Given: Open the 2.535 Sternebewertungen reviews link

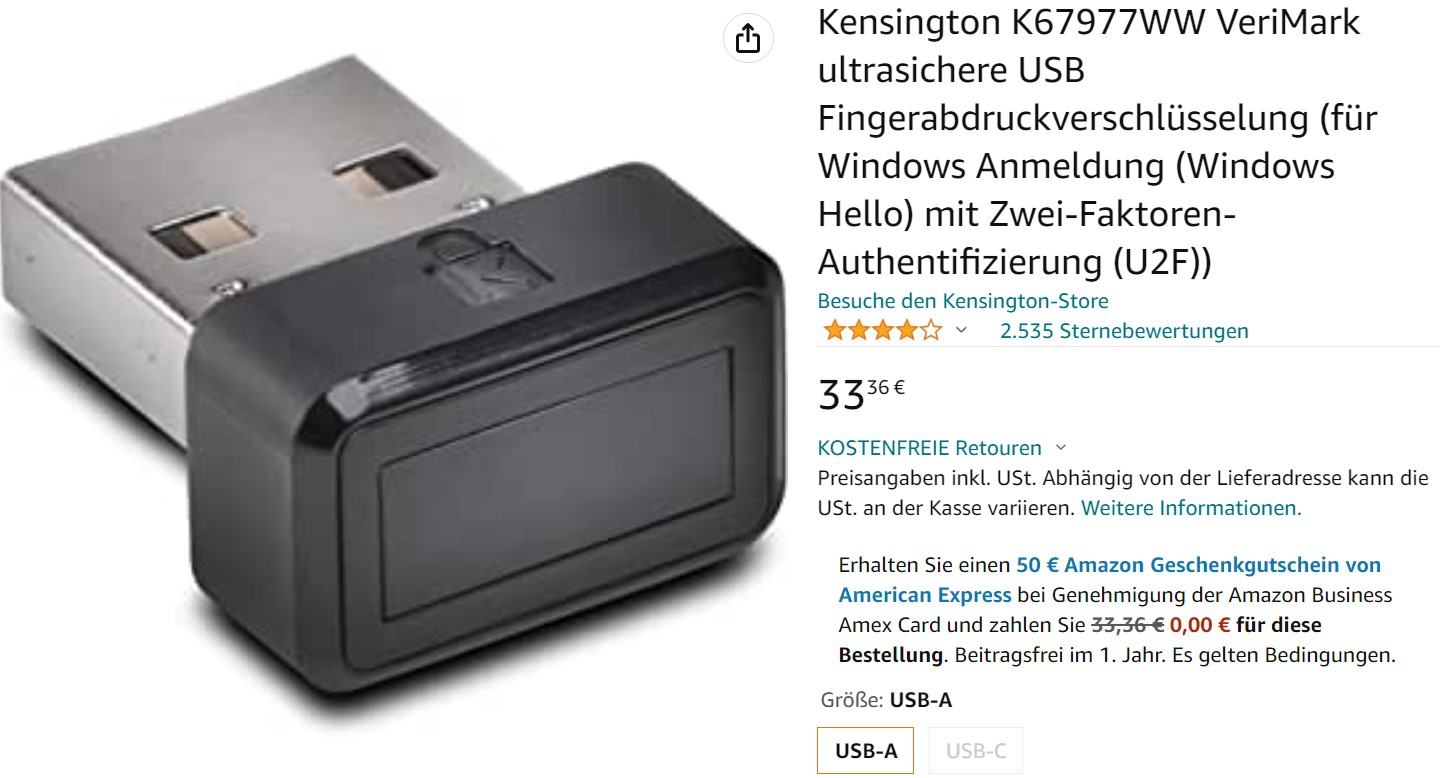Looking at the screenshot, I should click(x=1124, y=331).
